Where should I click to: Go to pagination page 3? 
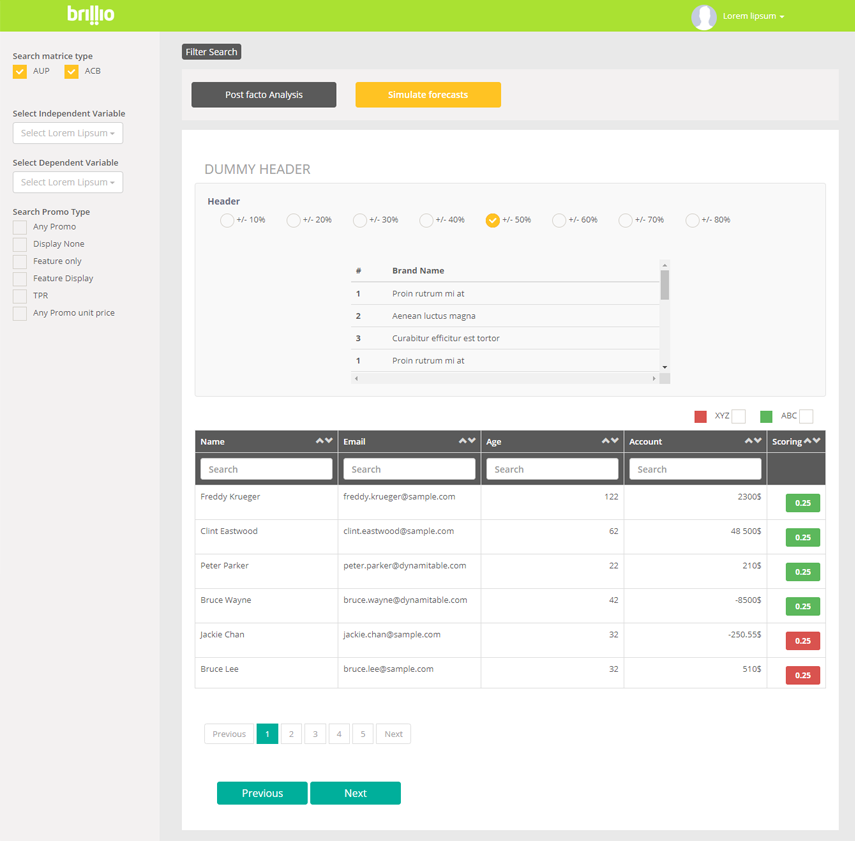(x=315, y=734)
